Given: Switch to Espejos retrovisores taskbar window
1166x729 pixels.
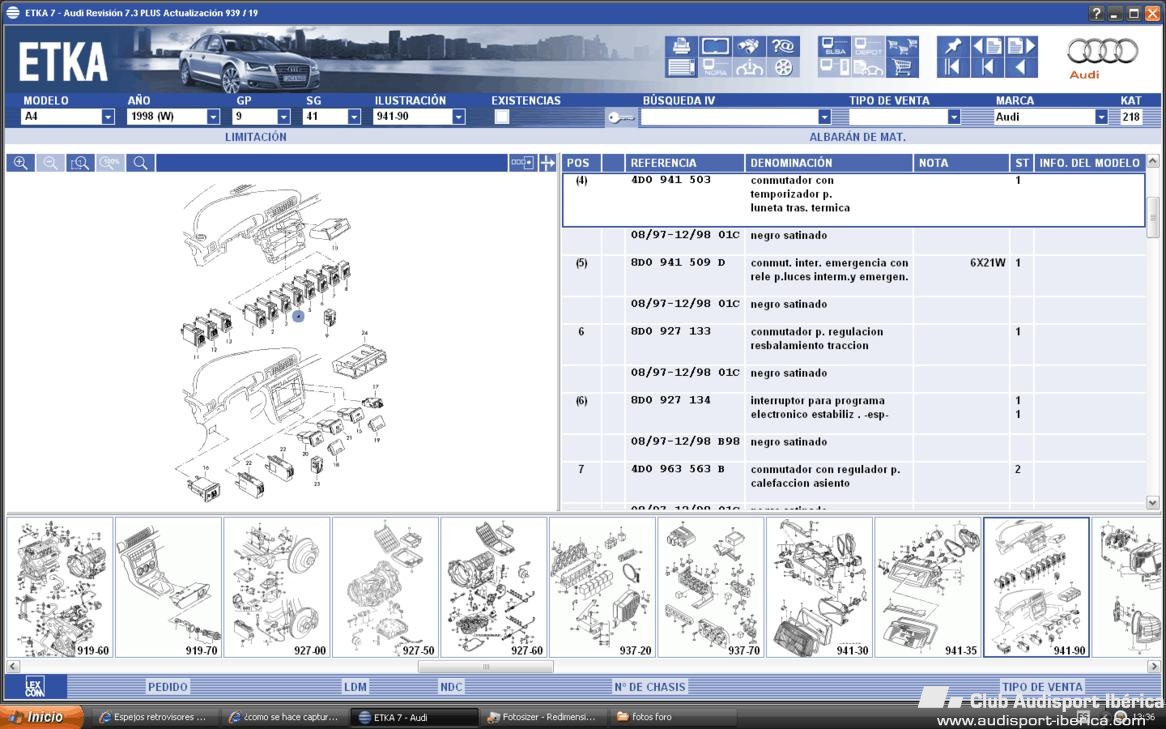Looking at the screenshot, I should click(x=158, y=717).
